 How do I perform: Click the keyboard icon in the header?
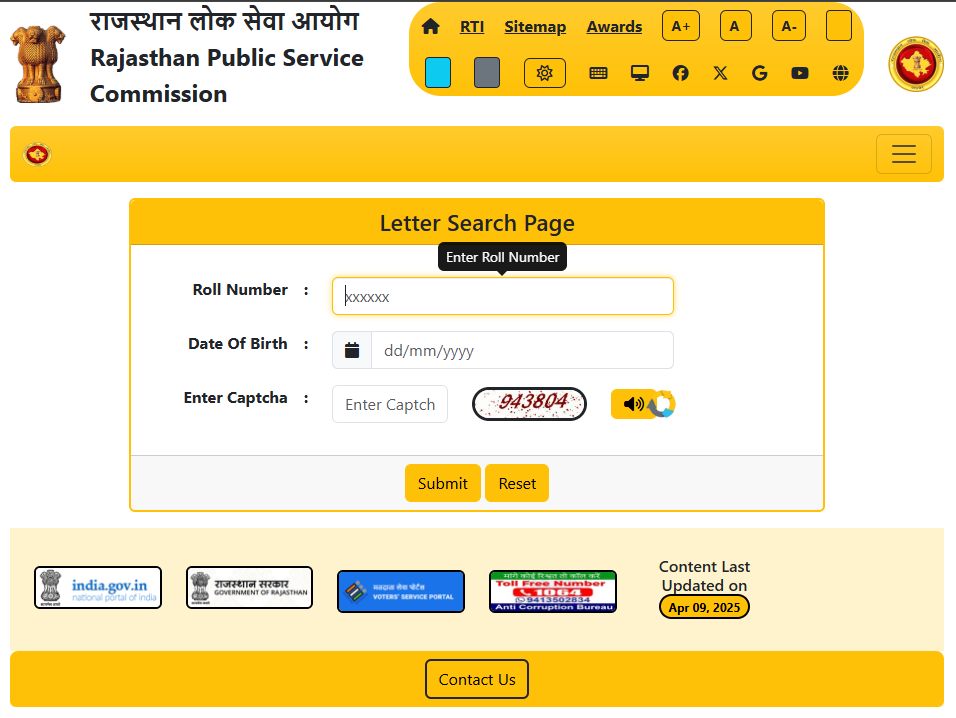(598, 73)
